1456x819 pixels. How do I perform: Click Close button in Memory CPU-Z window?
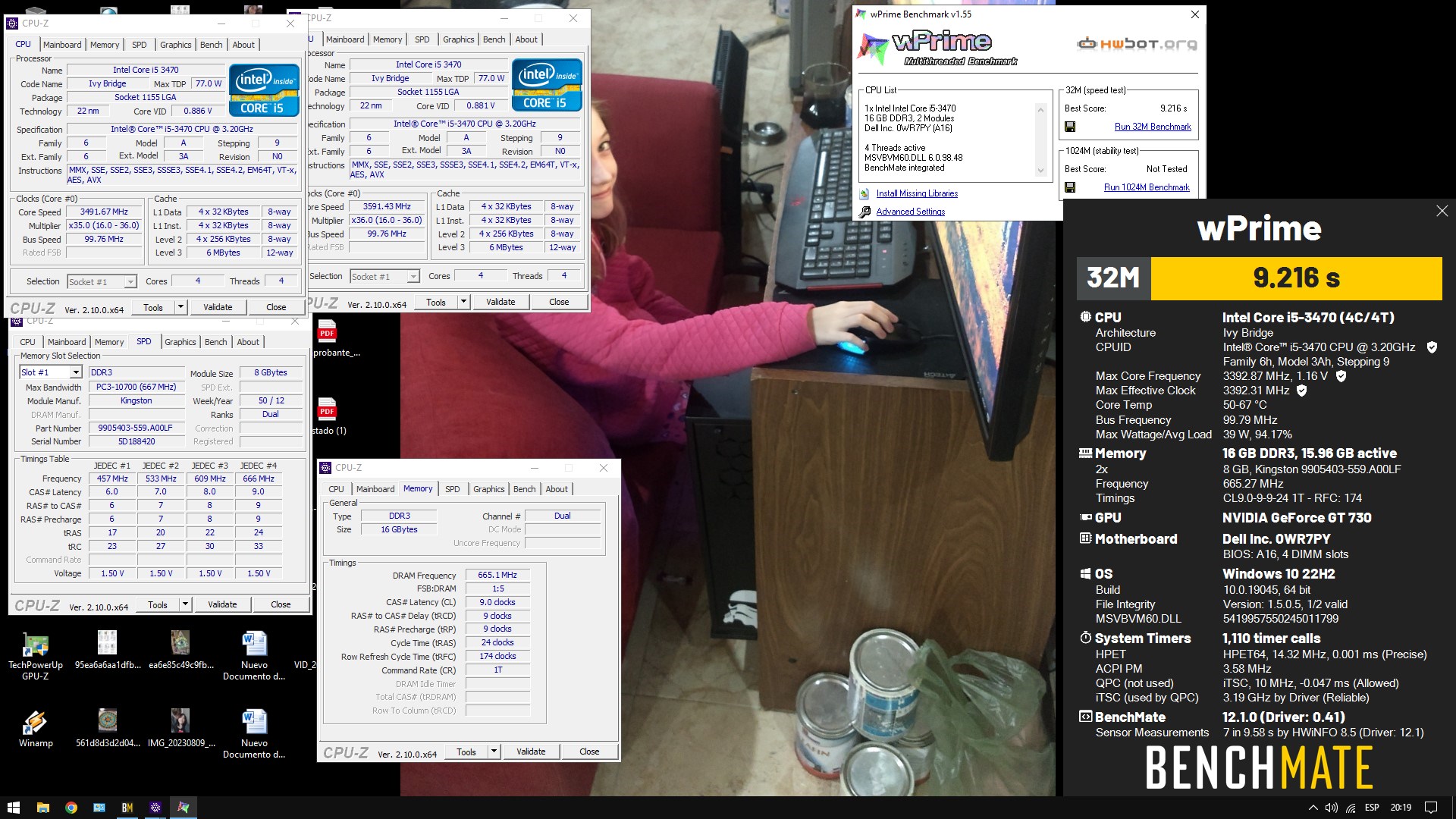(x=589, y=752)
